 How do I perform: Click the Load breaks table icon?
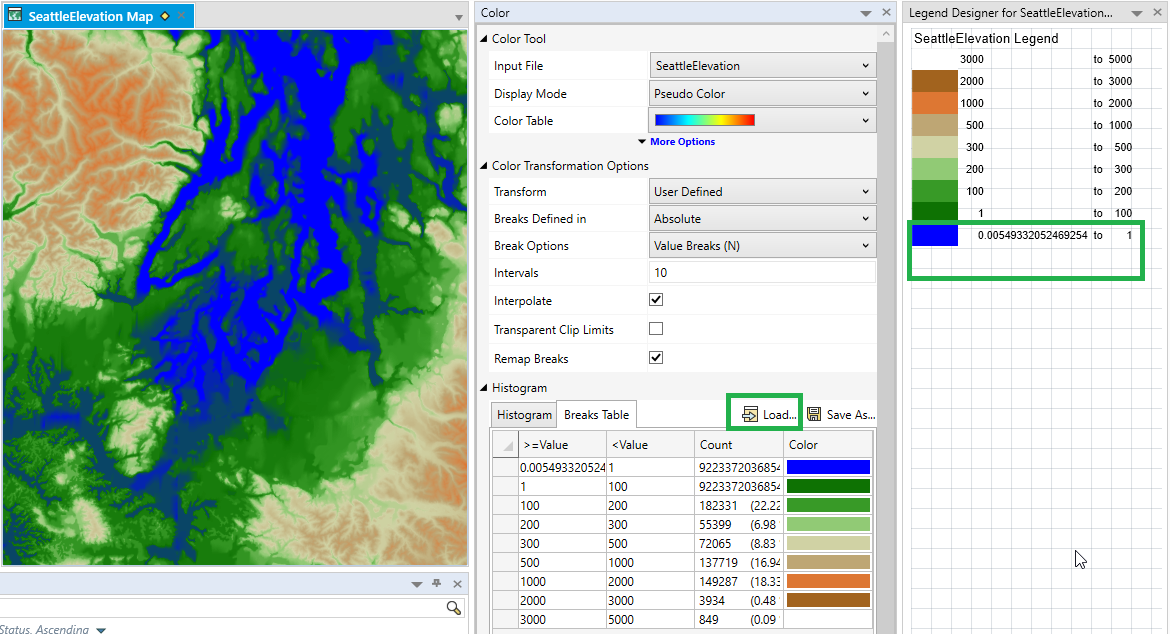click(764, 413)
